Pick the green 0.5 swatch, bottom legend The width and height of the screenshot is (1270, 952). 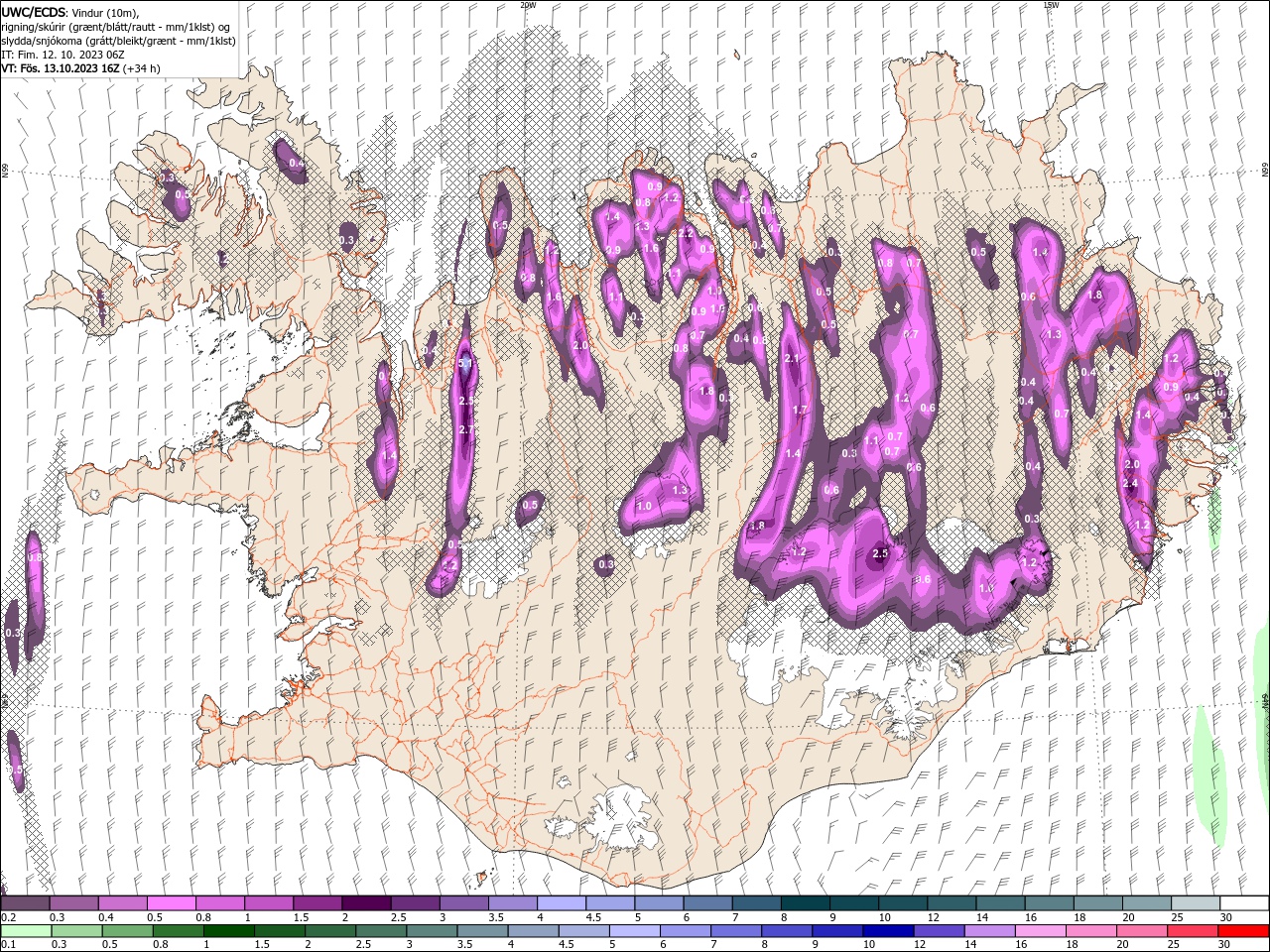(126, 931)
